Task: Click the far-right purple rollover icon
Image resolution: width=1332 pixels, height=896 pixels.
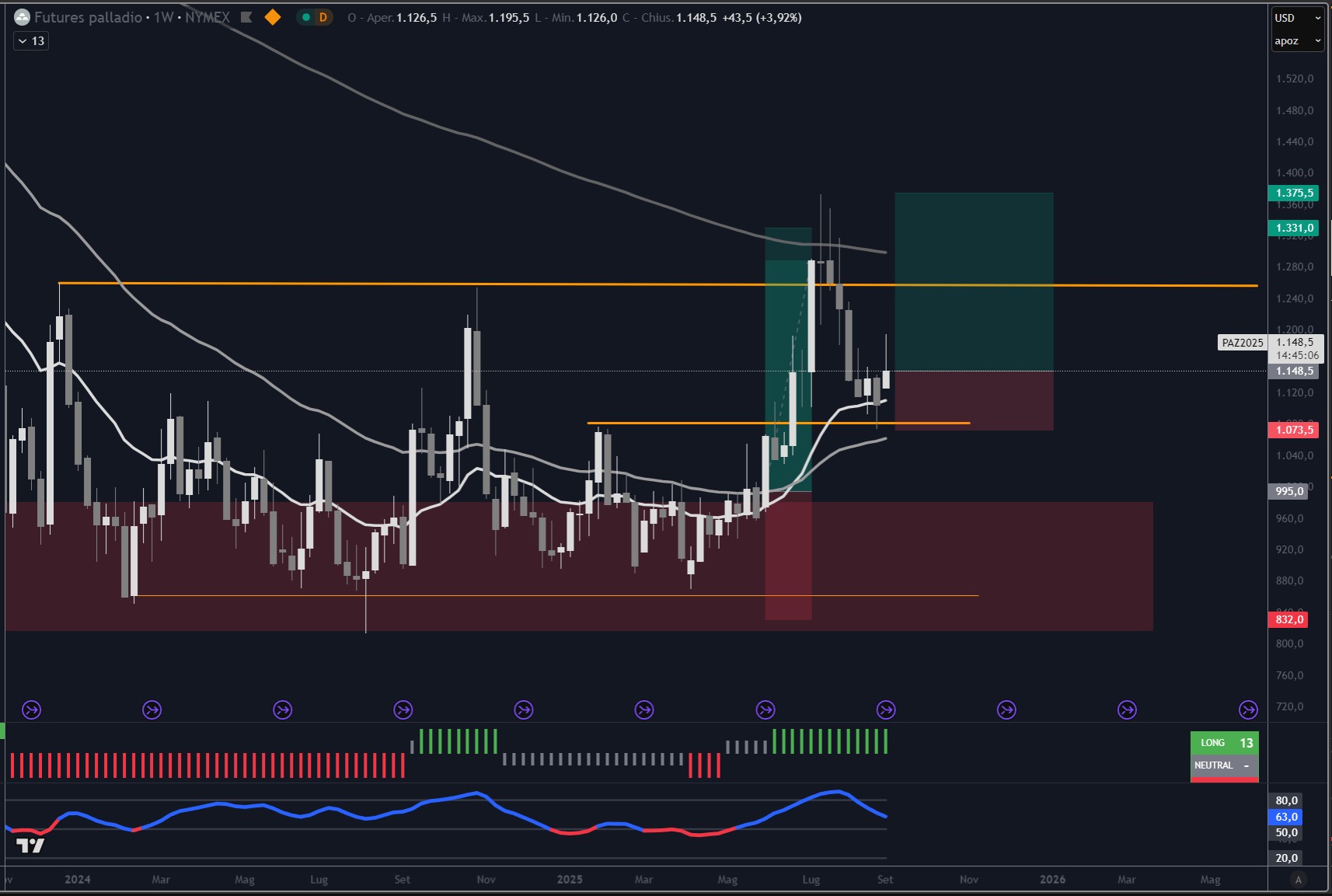Action: [1248, 709]
